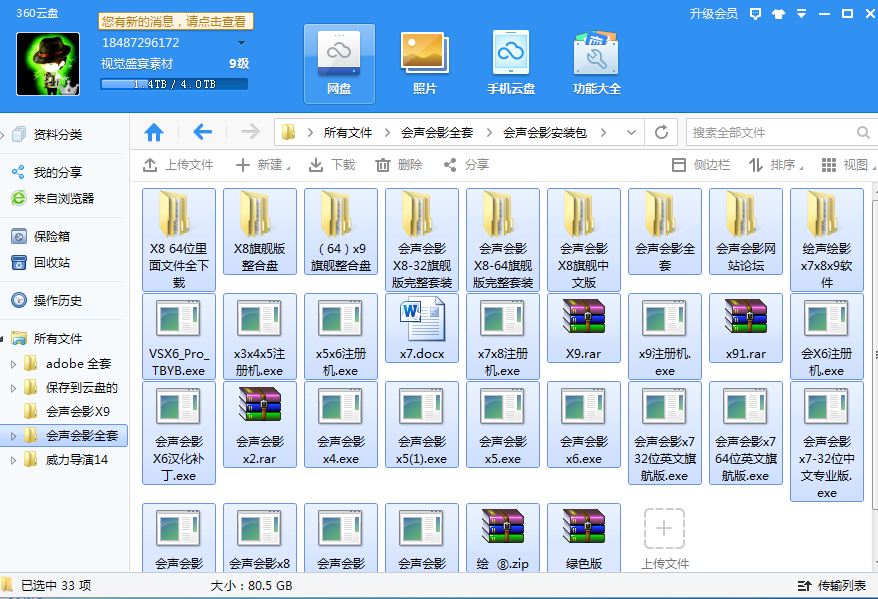
Task: Expand the adobe 全套 folder tree arrow
Action: pos(14,364)
